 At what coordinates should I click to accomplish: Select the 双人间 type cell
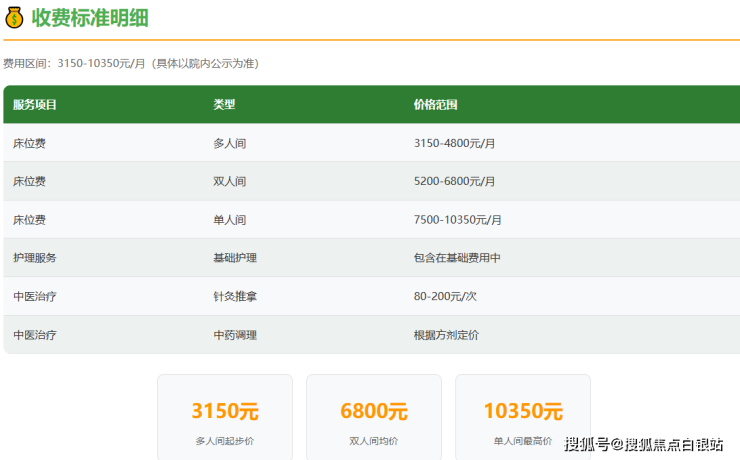(x=229, y=181)
